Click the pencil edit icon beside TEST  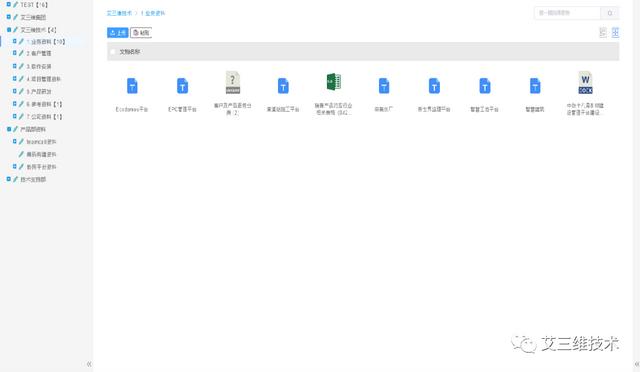16,4
